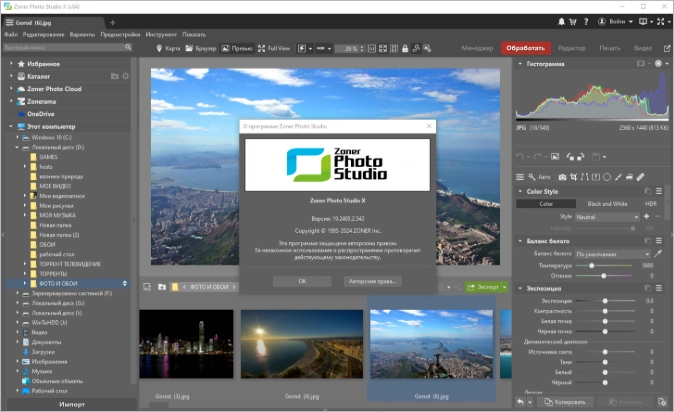Open the Редактирование menu
The height and width of the screenshot is (412, 674).
click(43, 34)
